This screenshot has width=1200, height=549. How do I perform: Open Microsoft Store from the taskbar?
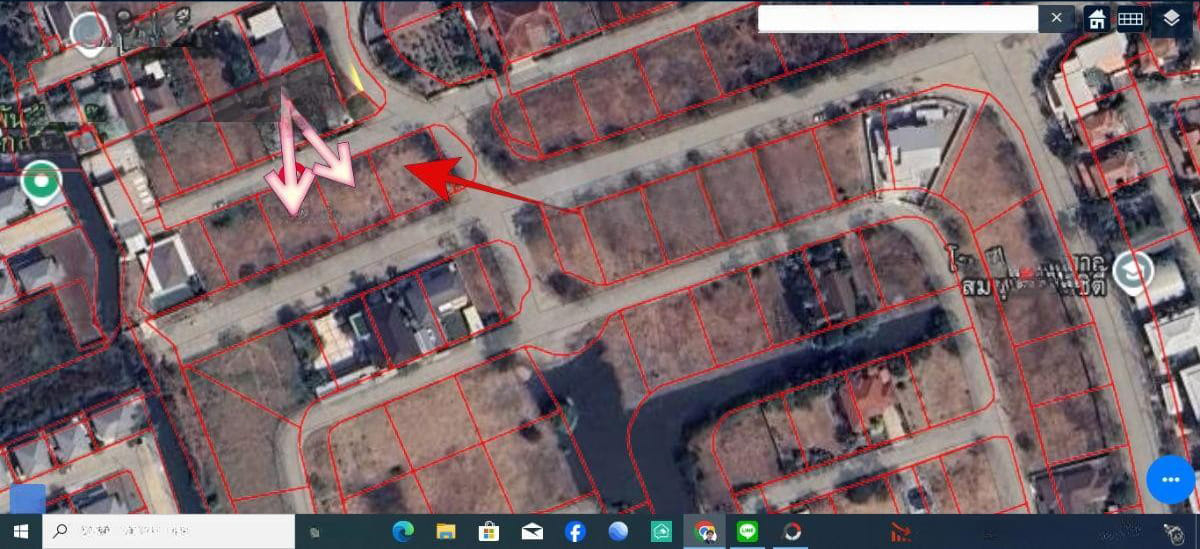[489, 532]
